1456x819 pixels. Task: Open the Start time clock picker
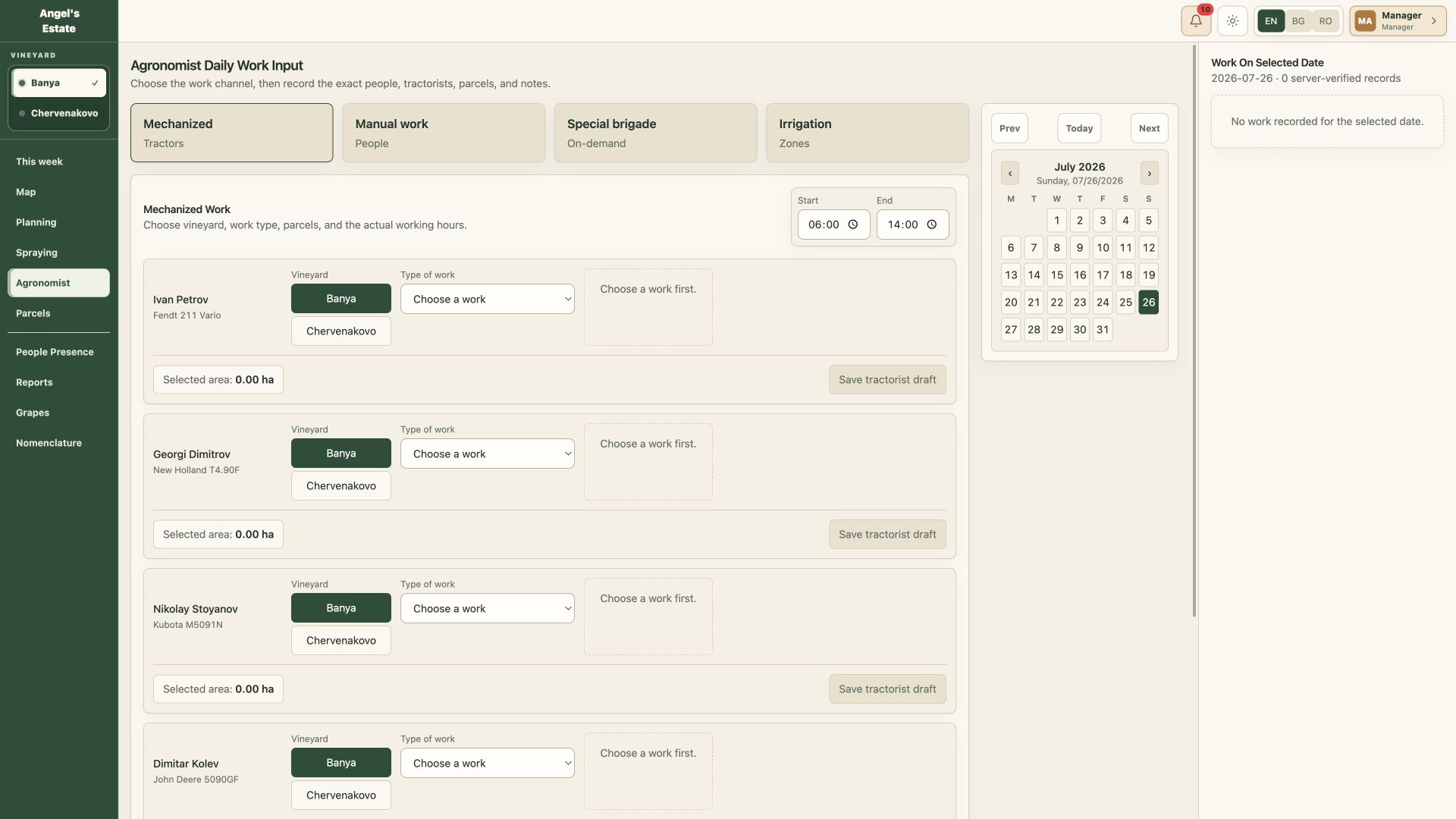tap(853, 224)
